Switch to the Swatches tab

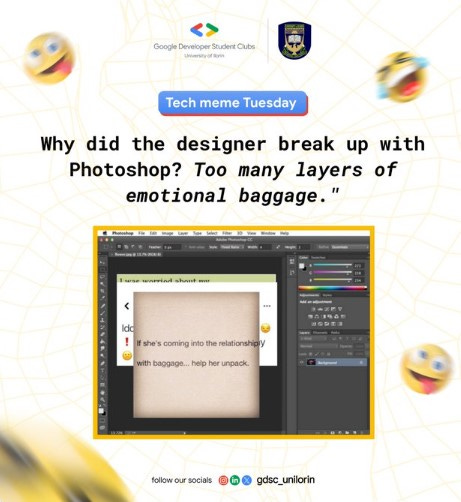coord(318,258)
